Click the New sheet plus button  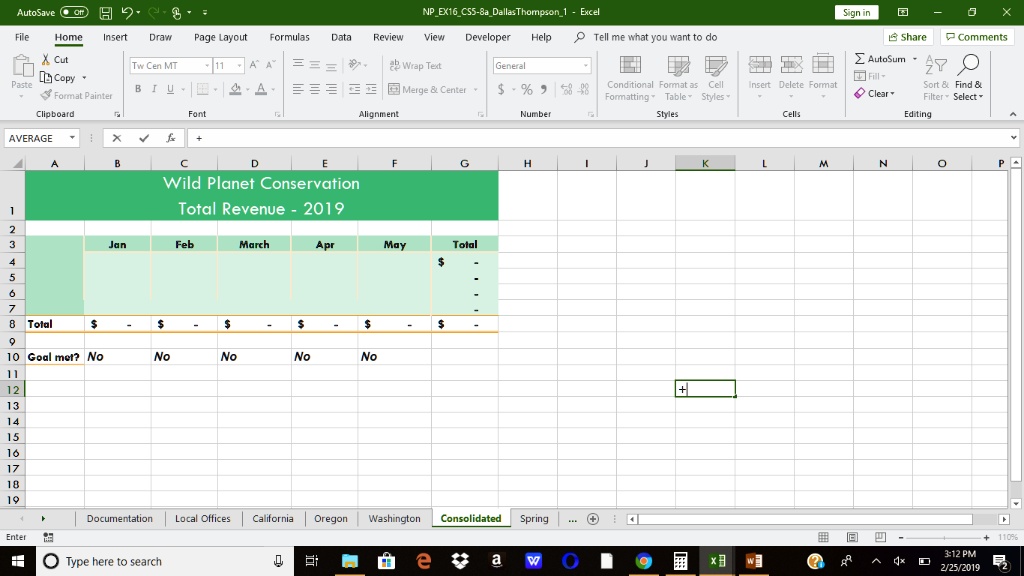[x=593, y=519]
